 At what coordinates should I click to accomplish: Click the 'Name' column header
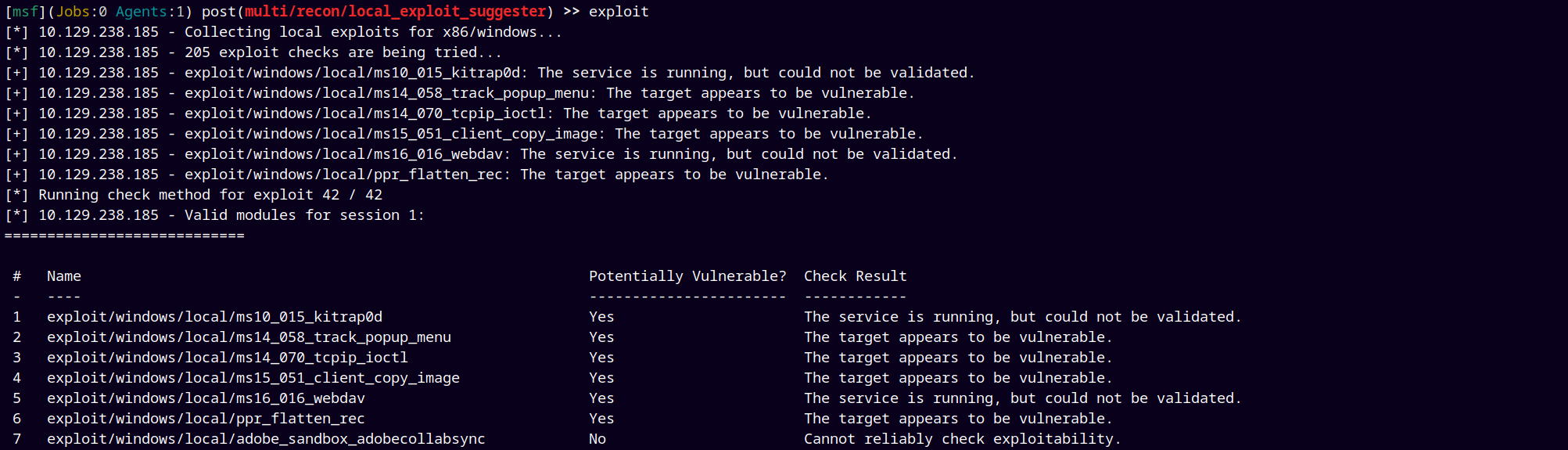click(x=64, y=276)
